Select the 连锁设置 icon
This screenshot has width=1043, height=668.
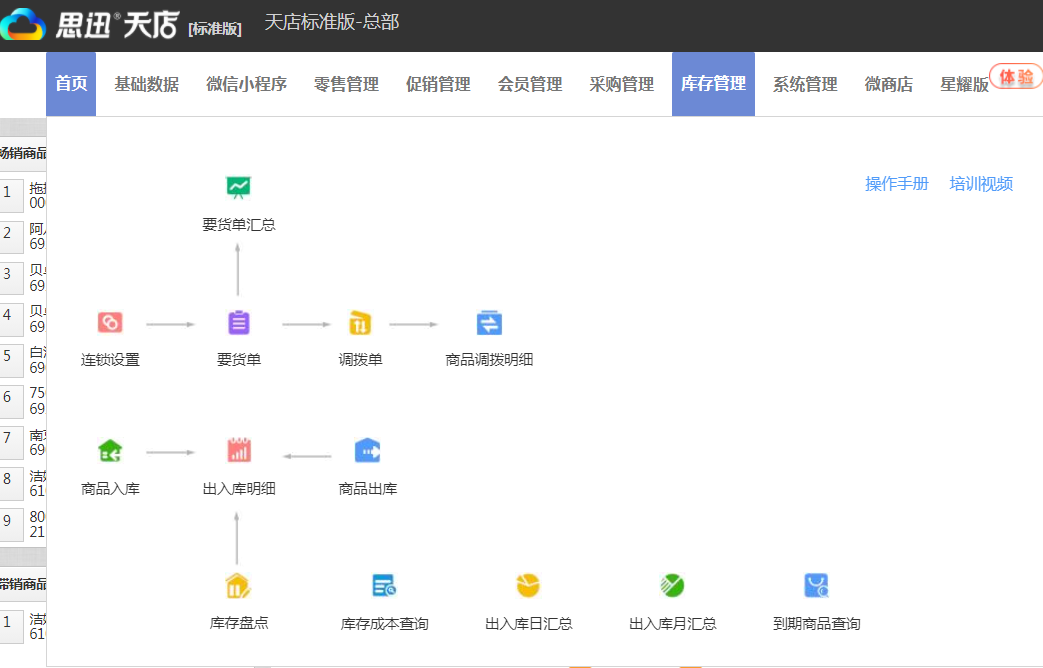109,322
